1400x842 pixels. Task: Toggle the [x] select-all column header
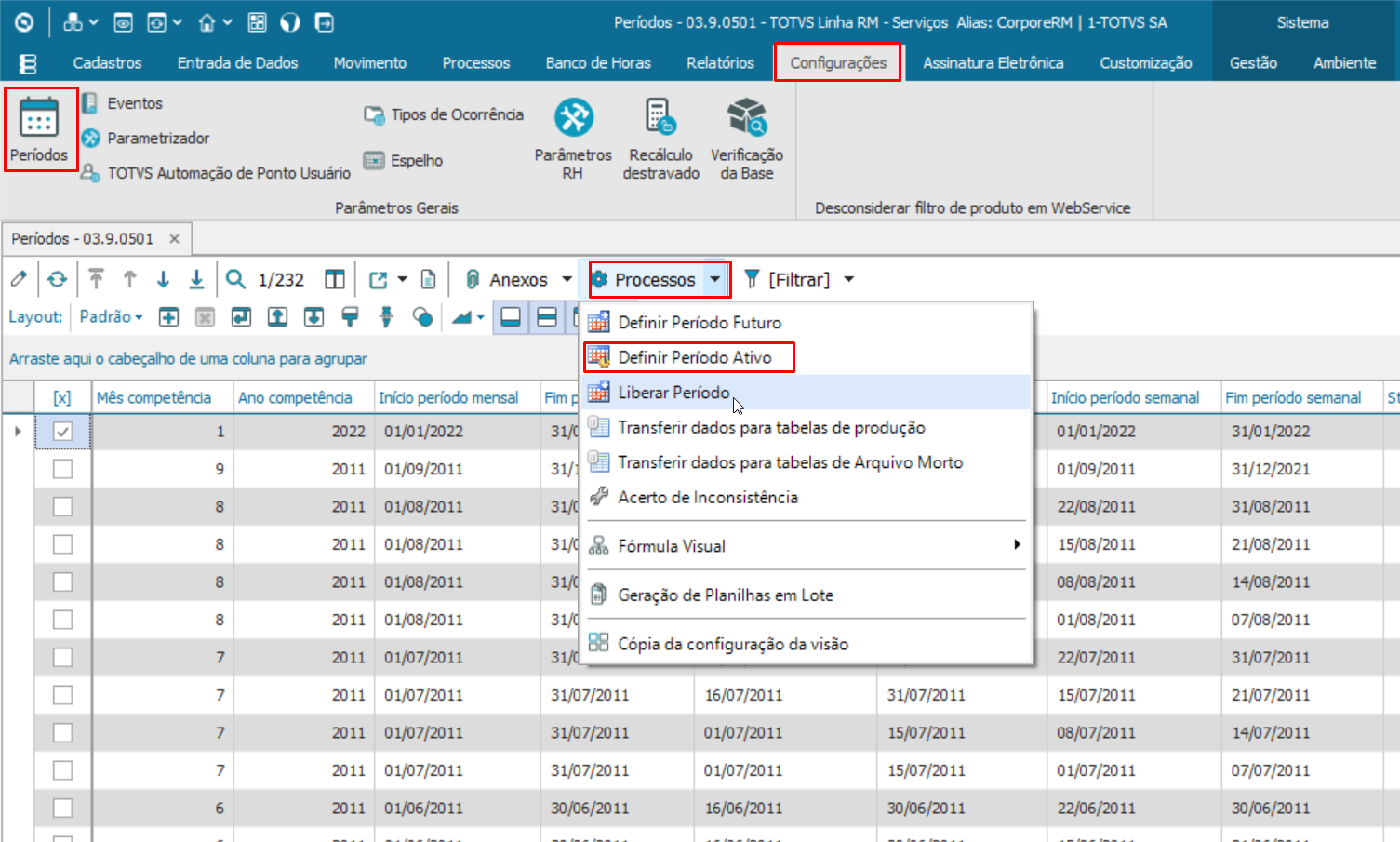coord(62,398)
